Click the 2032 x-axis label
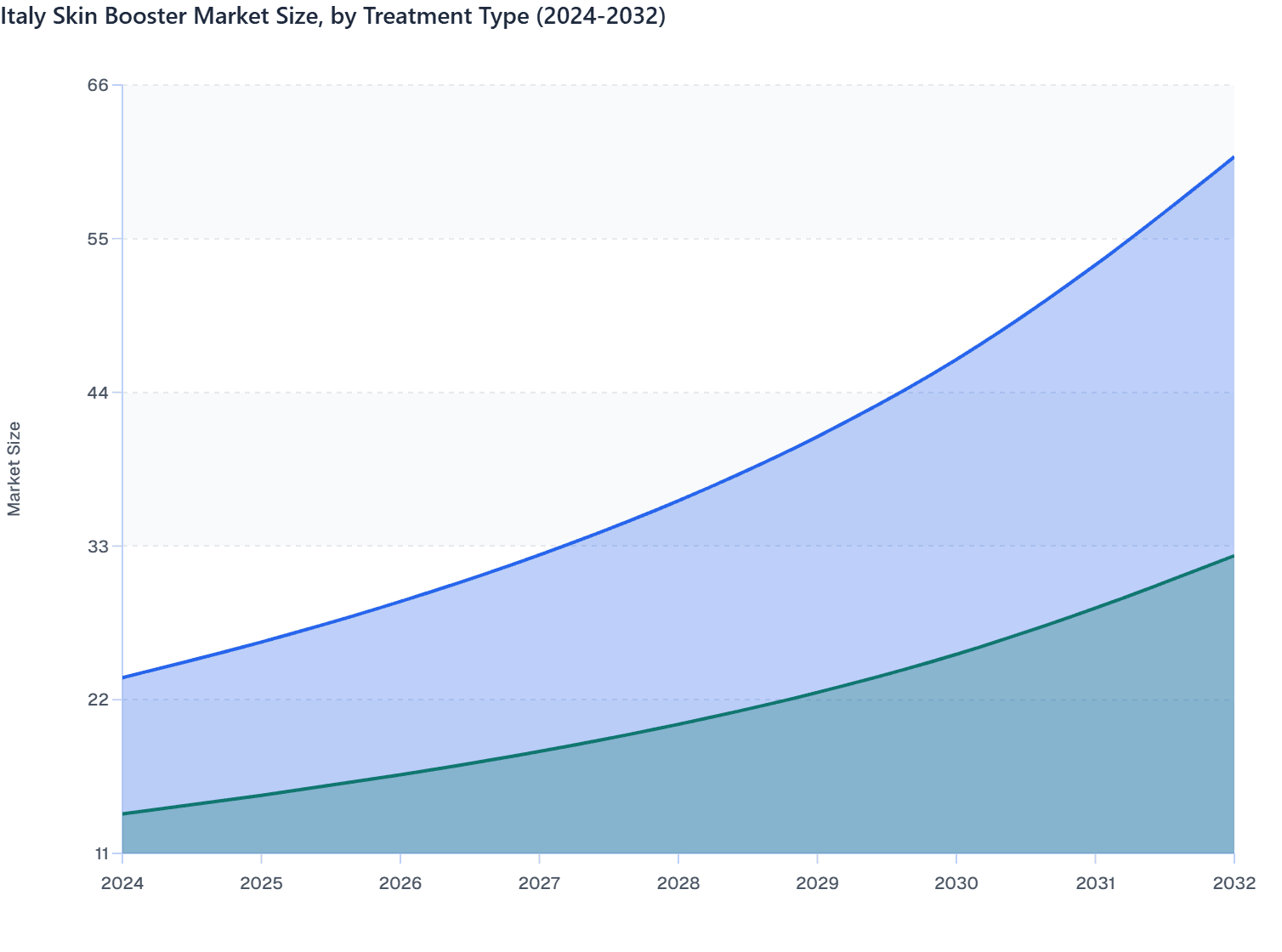This screenshot has height=952, width=1282. [x=1234, y=884]
